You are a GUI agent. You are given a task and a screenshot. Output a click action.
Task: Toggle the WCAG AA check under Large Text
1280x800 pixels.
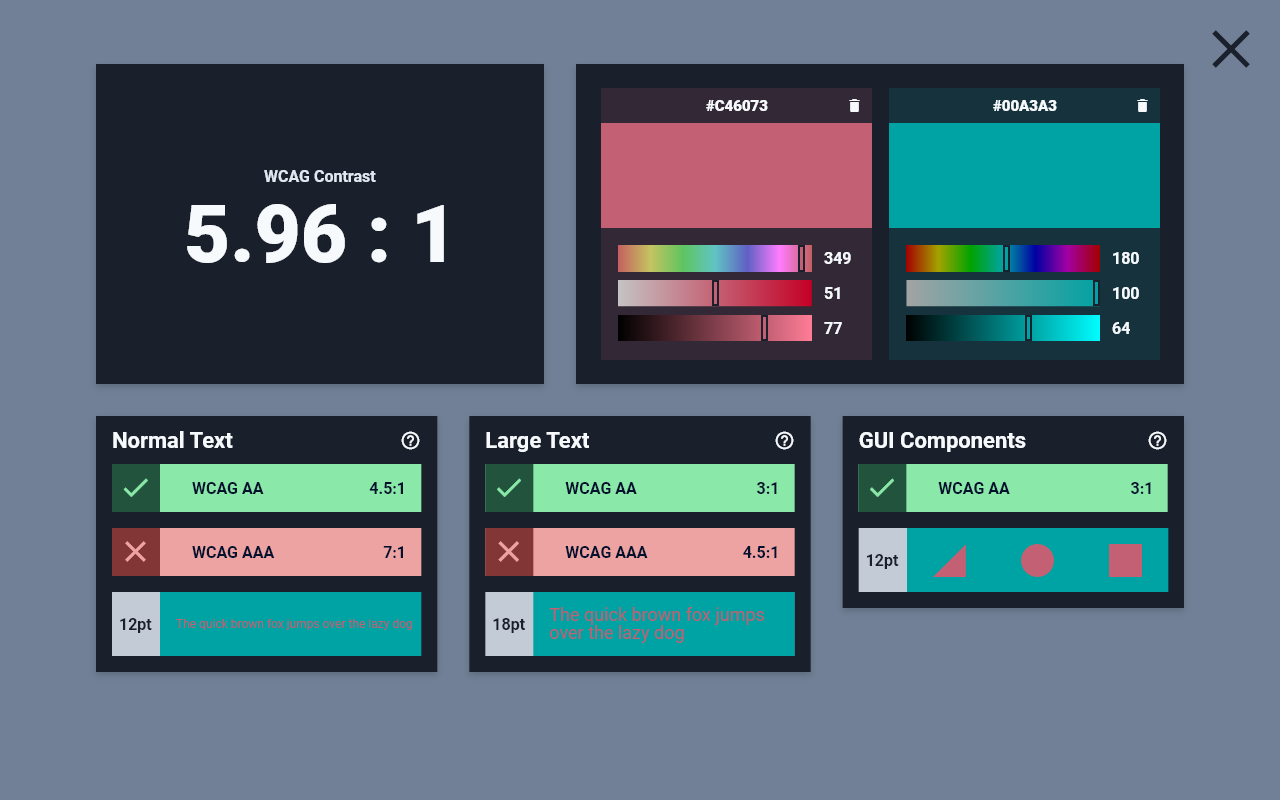point(509,488)
